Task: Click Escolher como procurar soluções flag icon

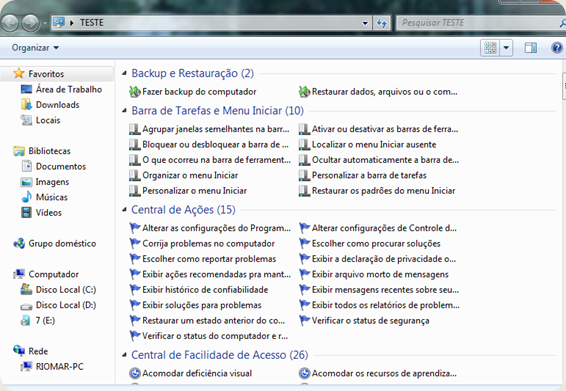Action: (x=304, y=243)
